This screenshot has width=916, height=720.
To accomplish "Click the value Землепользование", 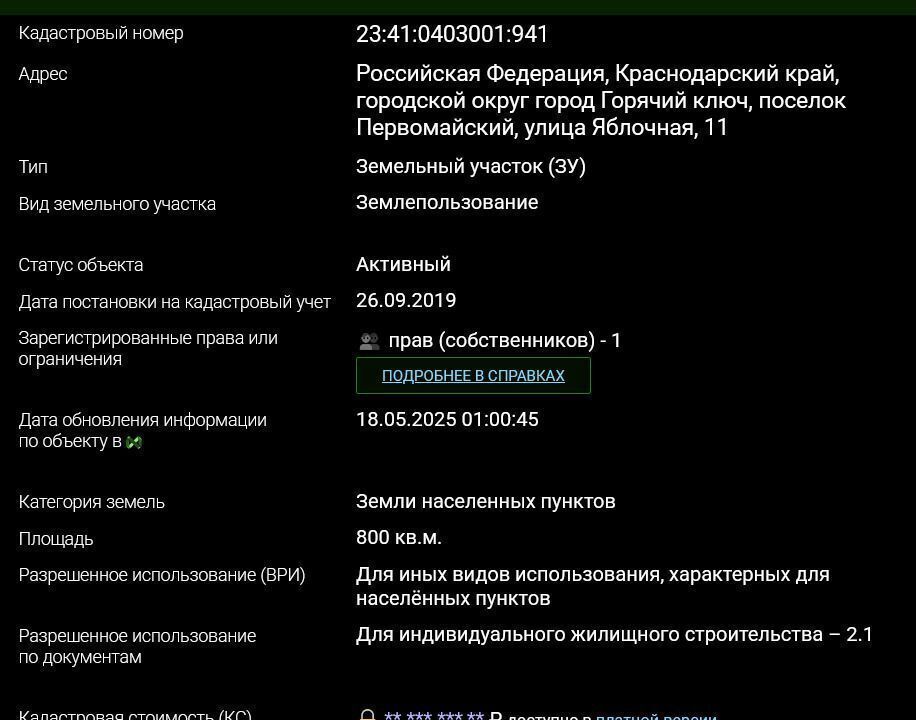I will click(x=447, y=202).
